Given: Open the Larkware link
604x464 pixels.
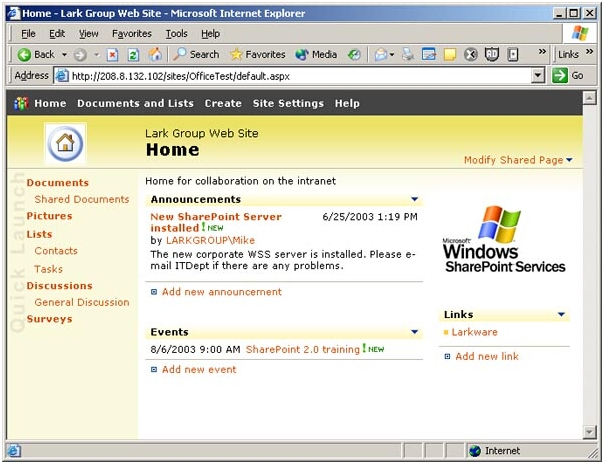Looking at the screenshot, I should (x=474, y=332).
